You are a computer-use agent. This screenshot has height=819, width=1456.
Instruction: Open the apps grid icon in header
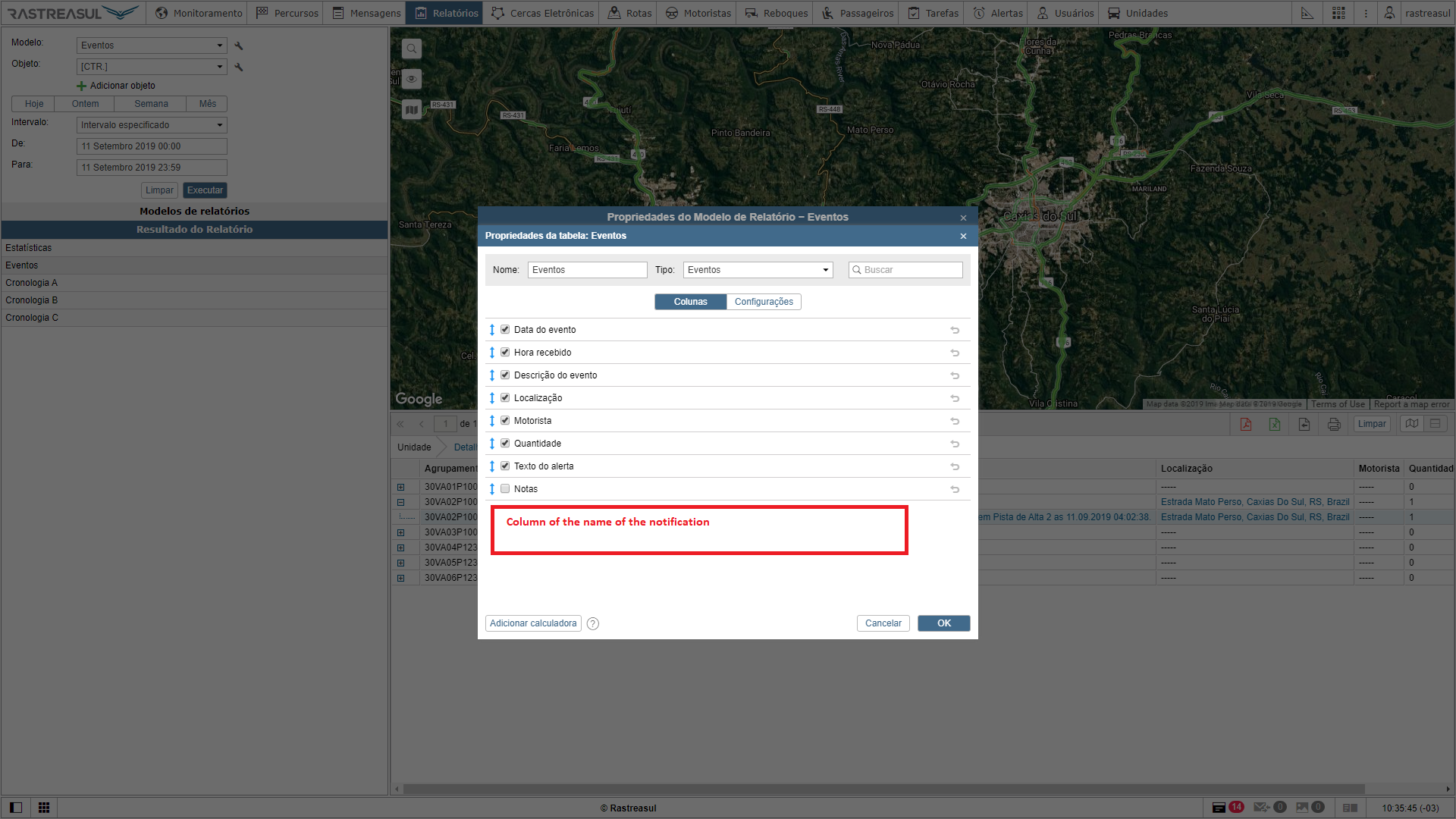(x=1338, y=13)
